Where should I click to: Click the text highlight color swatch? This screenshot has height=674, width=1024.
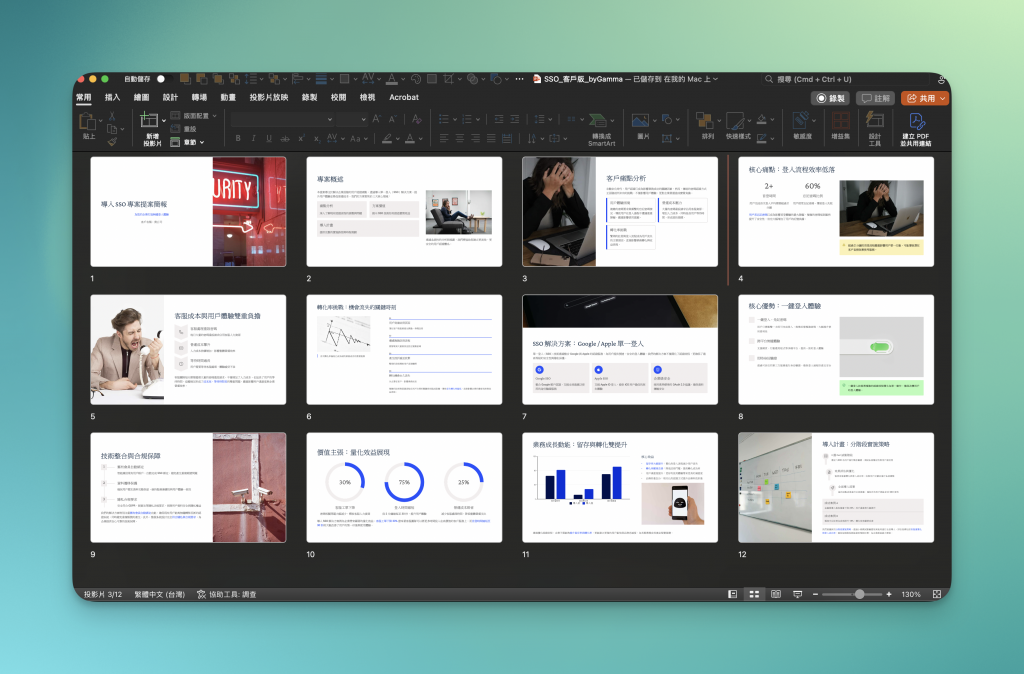click(x=387, y=138)
